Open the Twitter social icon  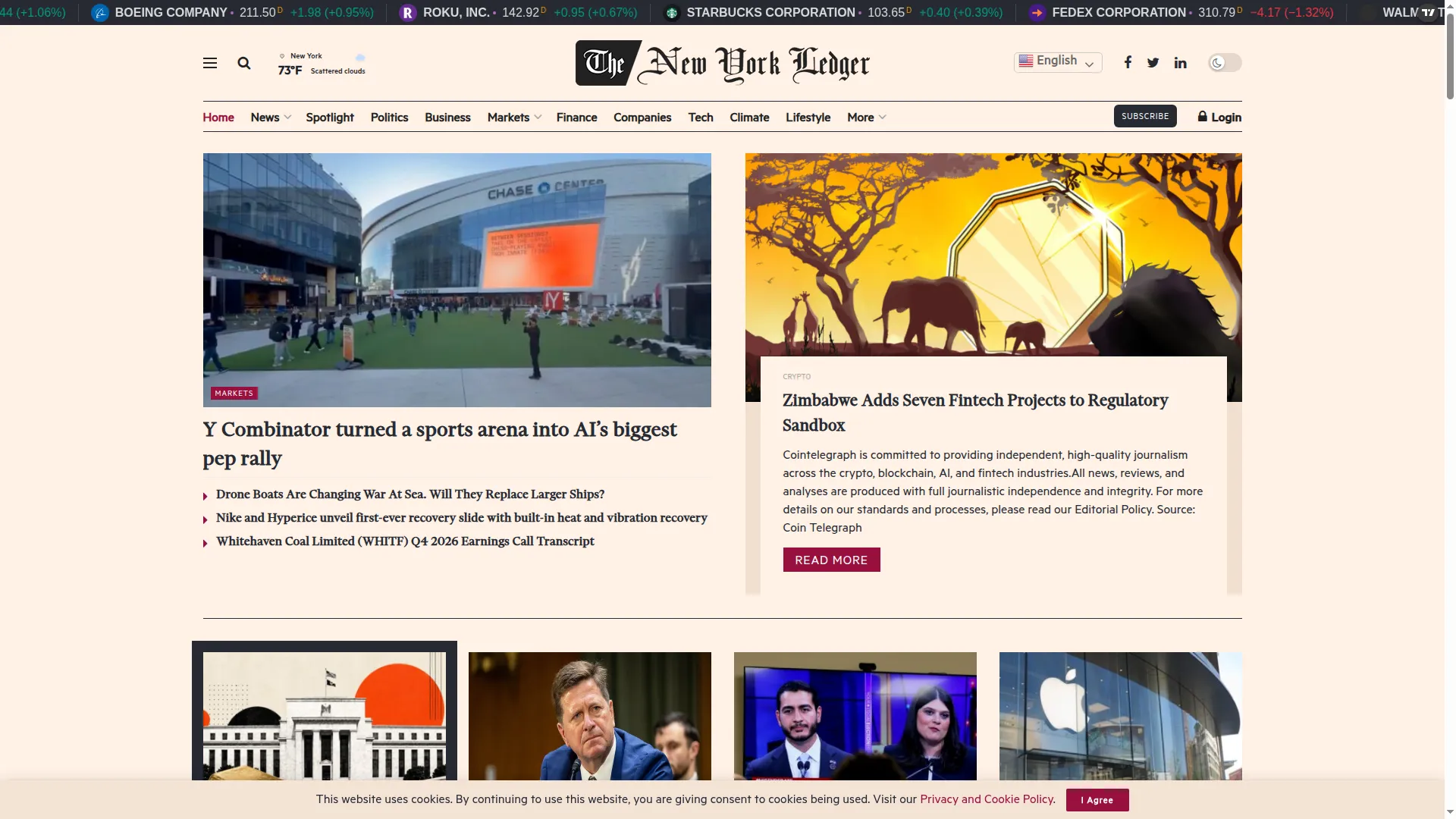(x=1153, y=62)
